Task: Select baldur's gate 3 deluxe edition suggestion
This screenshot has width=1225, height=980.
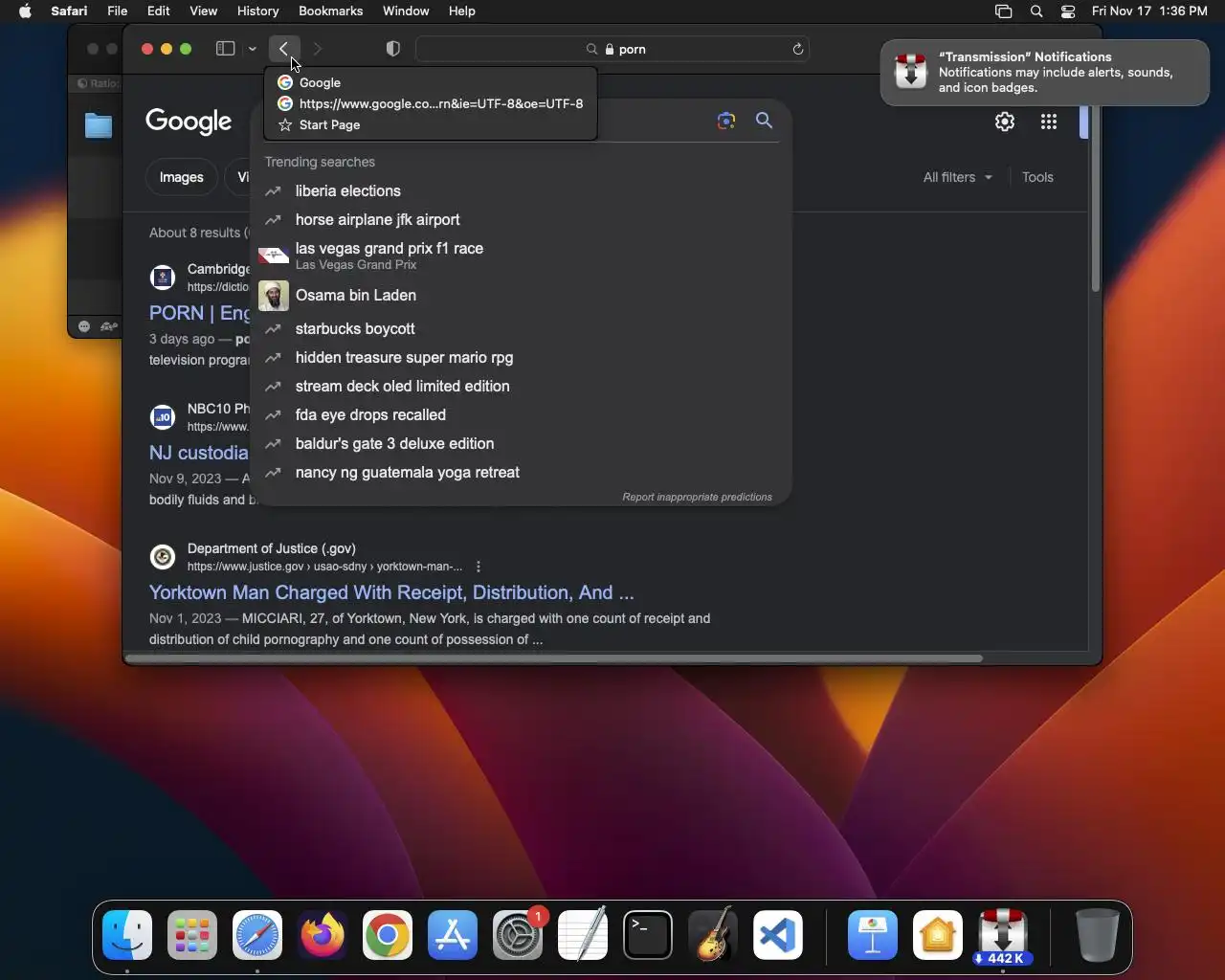Action: pyautogui.click(x=522, y=443)
